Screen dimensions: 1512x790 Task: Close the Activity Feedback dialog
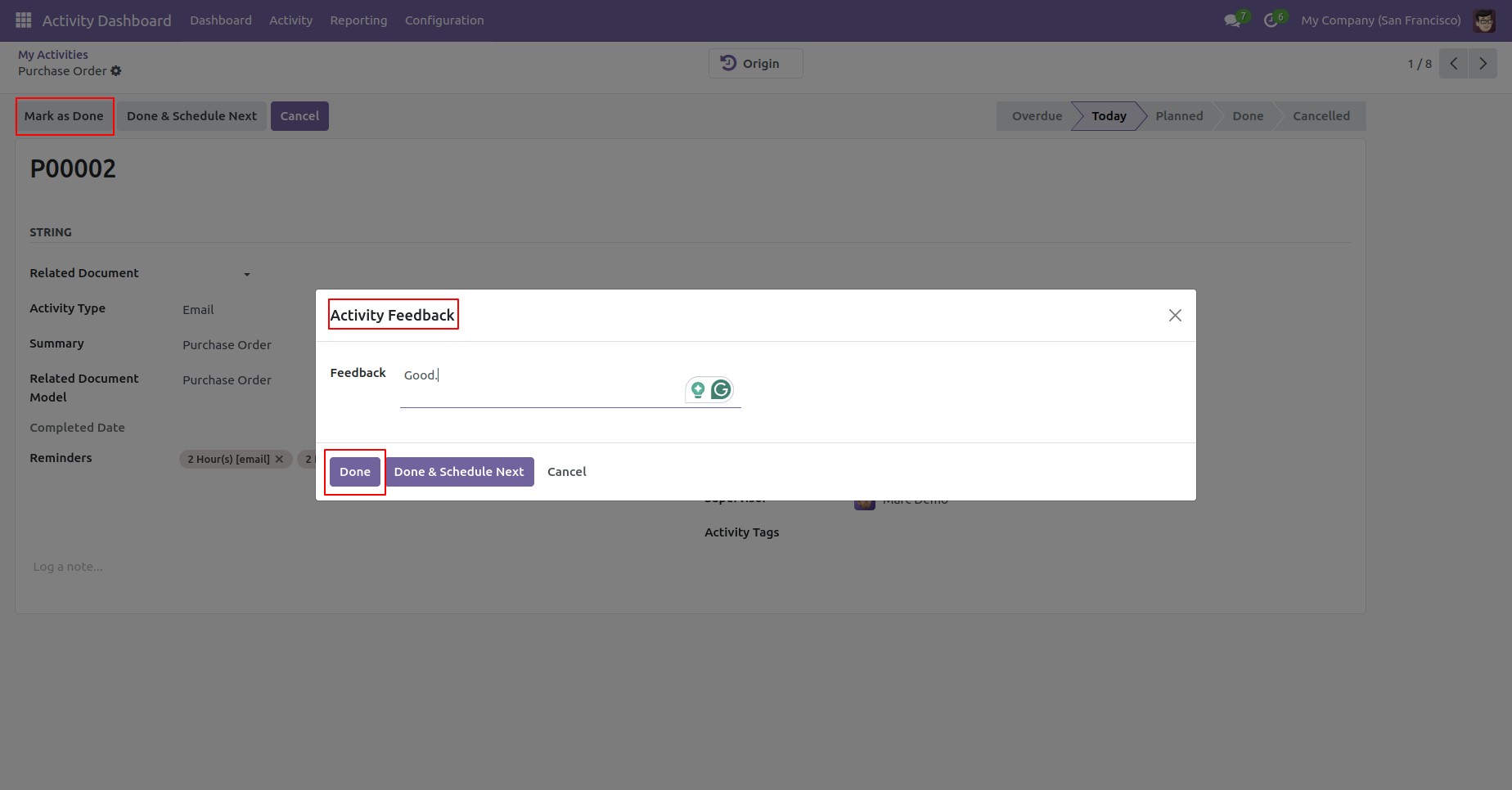[x=1175, y=315]
